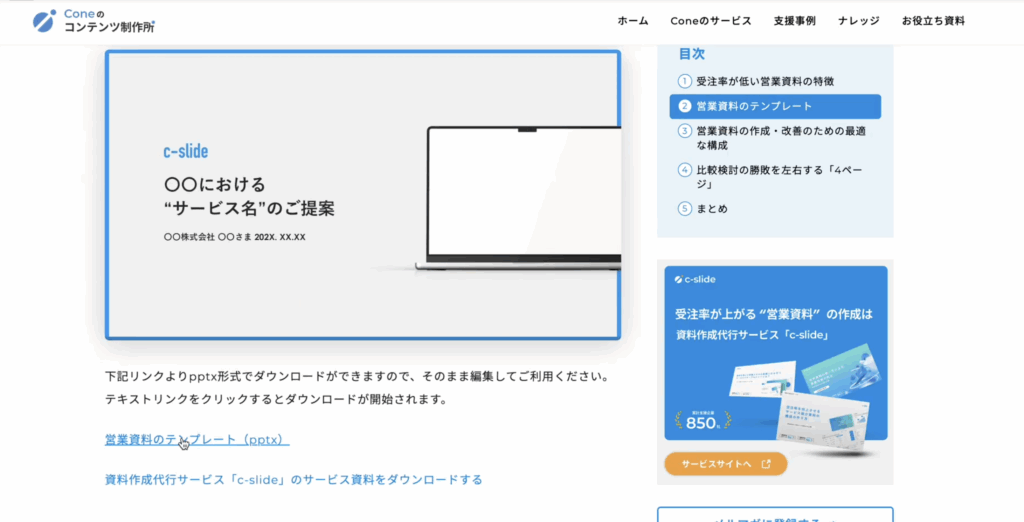Image resolution: width=1024 pixels, height=522 pixels.
Task: Click the 目次 heading text
Action: click(x=692, y=54)
